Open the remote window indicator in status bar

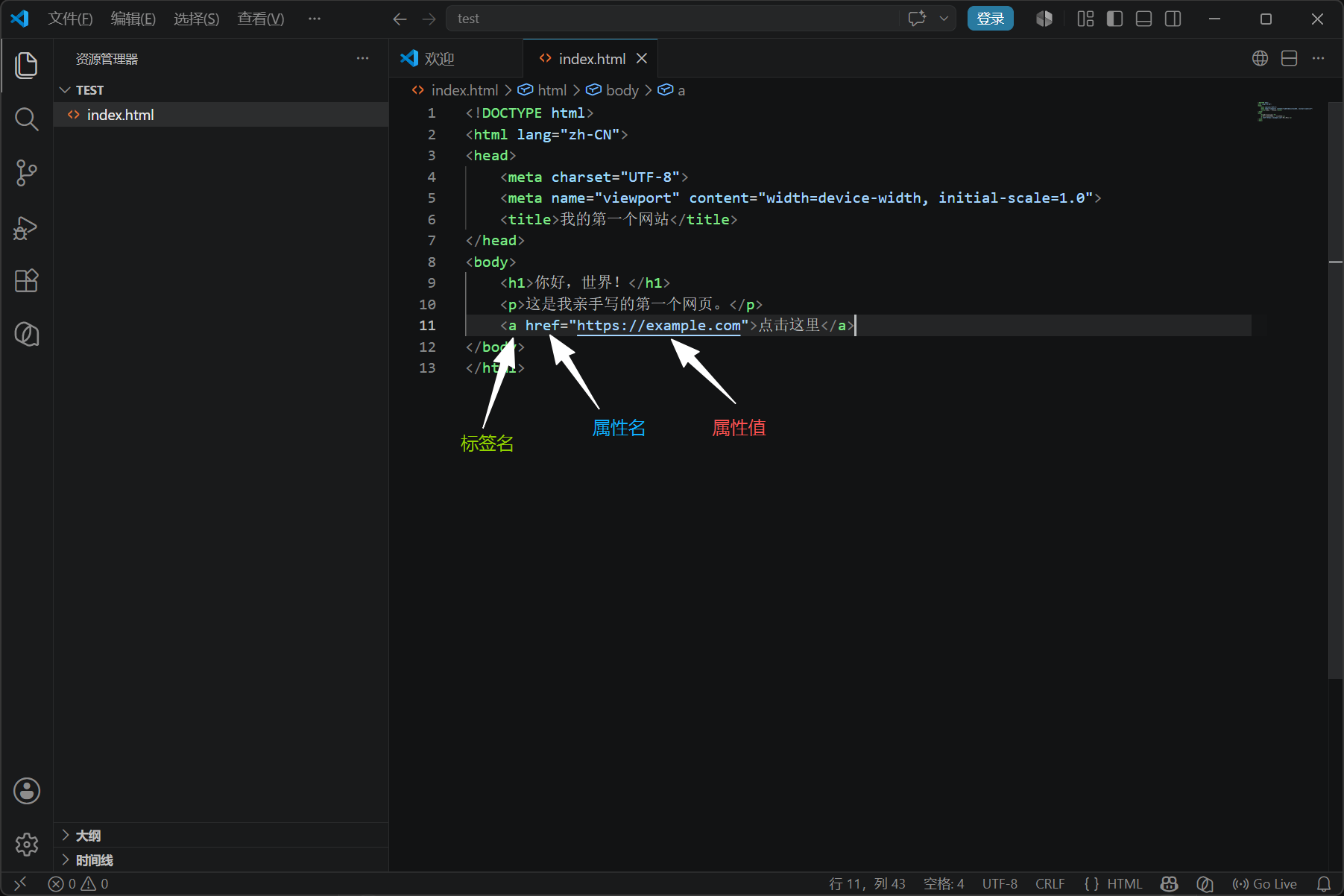[x=20, y=884]
